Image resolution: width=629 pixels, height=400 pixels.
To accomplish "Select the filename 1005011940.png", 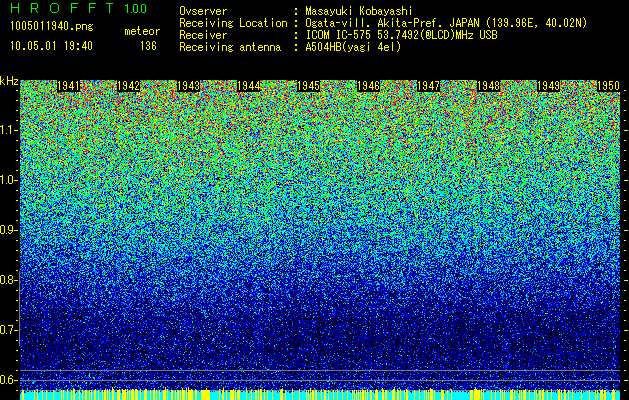I will (x=52, y=27).
